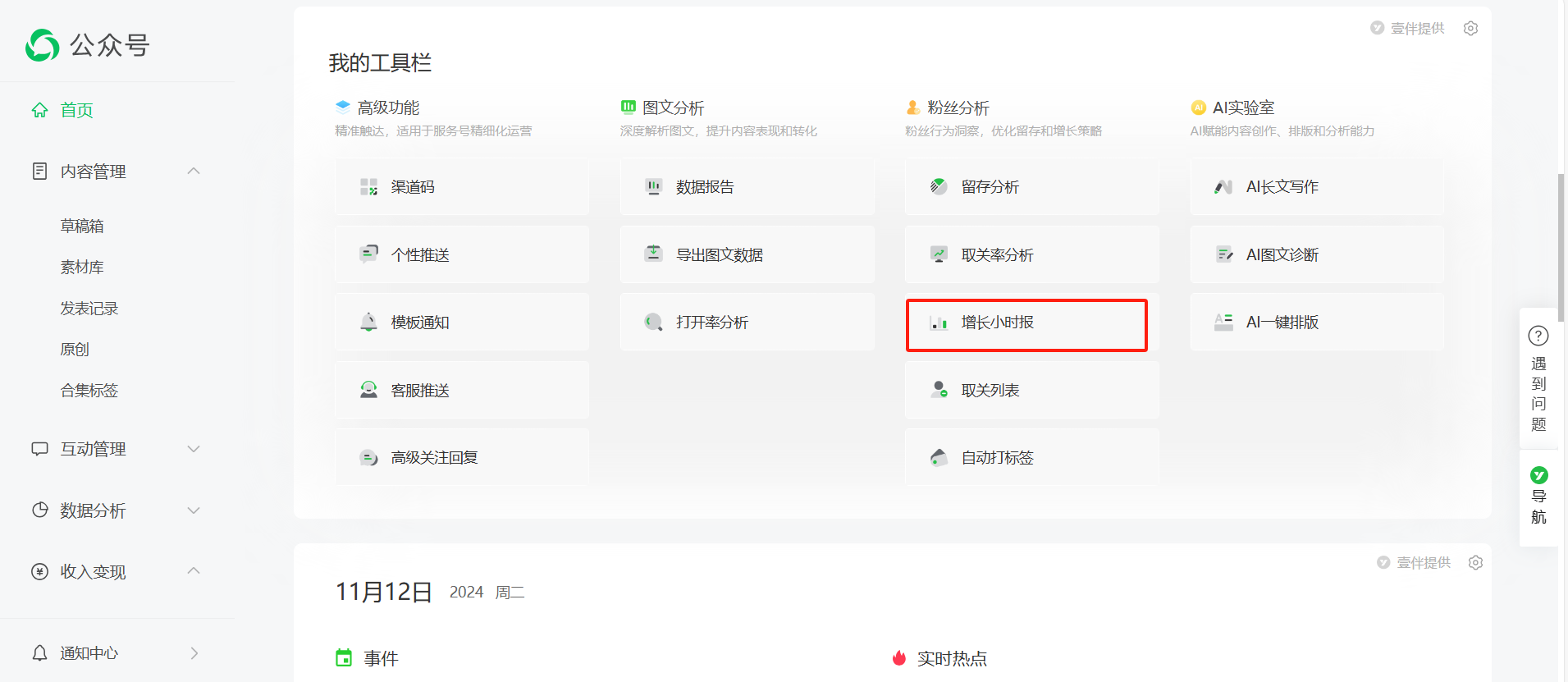Click the 互动管理 chat bubble icon
The height and width of the screenshot is (682, 1568).
(x=39, y=449)
